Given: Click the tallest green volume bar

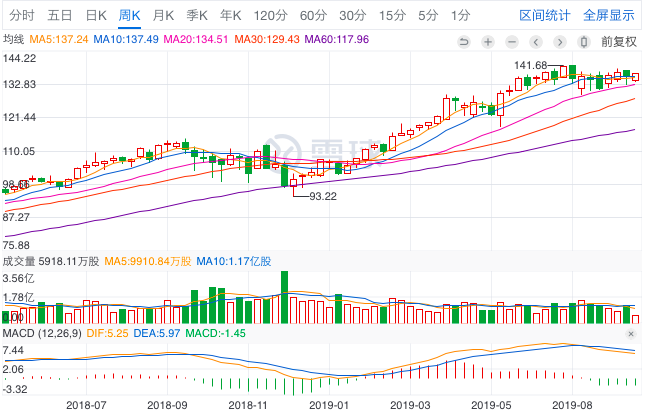Looking at the screenshot, I should point(284,297).
